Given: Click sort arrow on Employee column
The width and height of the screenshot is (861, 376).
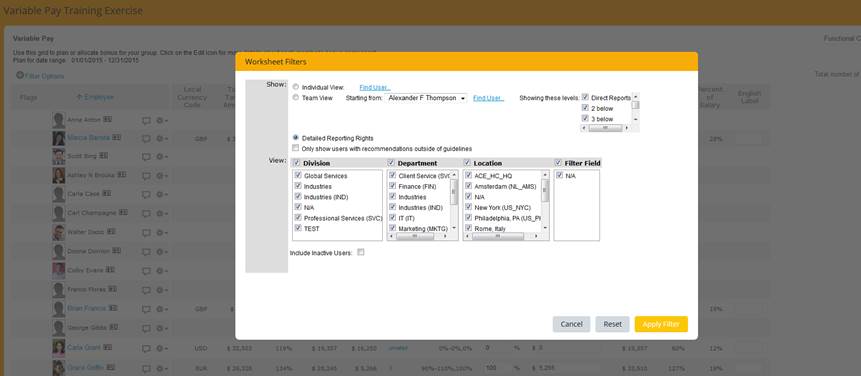Looking at the screenshot, I should click(80, 97).
